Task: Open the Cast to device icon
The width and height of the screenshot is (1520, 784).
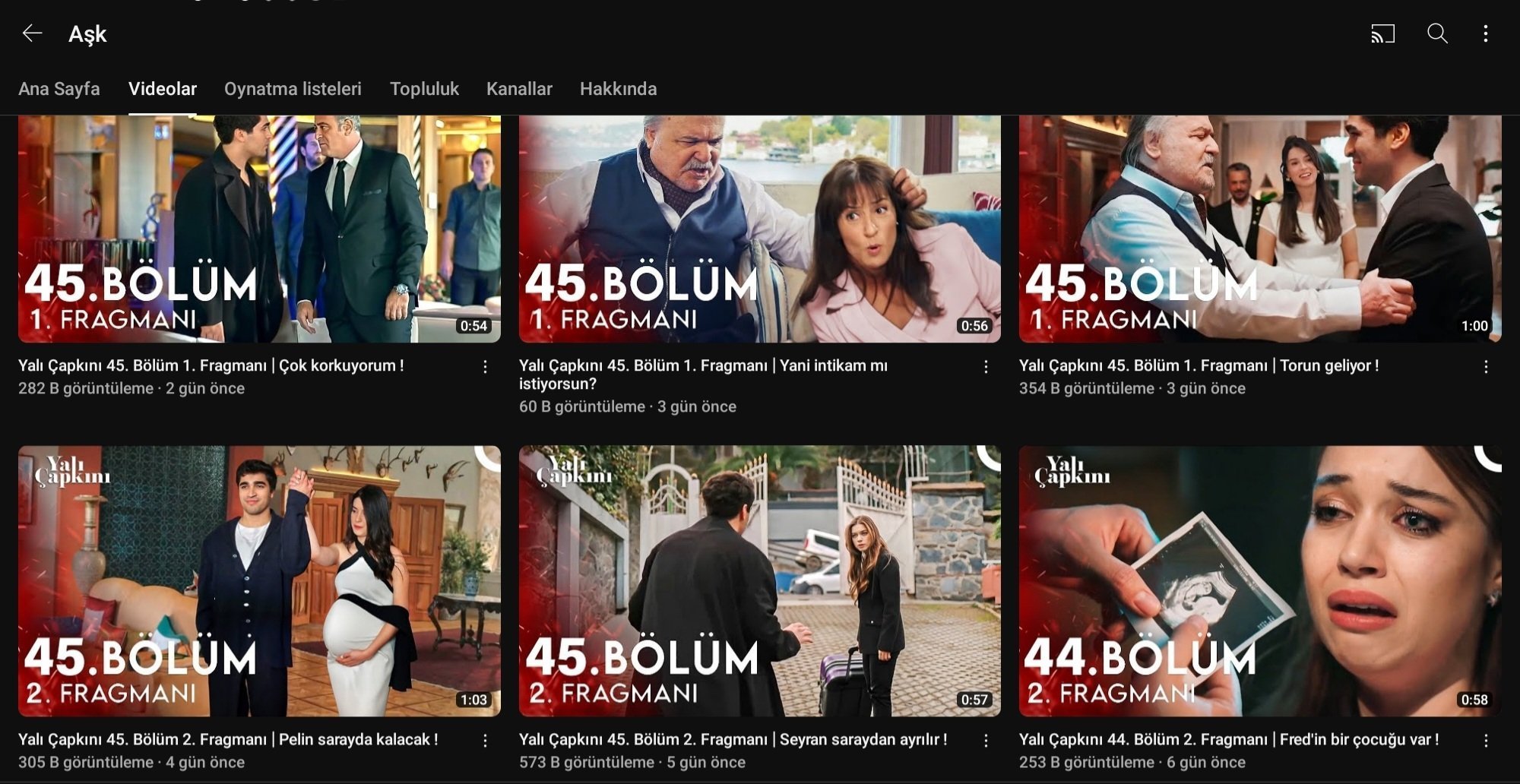Action: pos(1382,33)
